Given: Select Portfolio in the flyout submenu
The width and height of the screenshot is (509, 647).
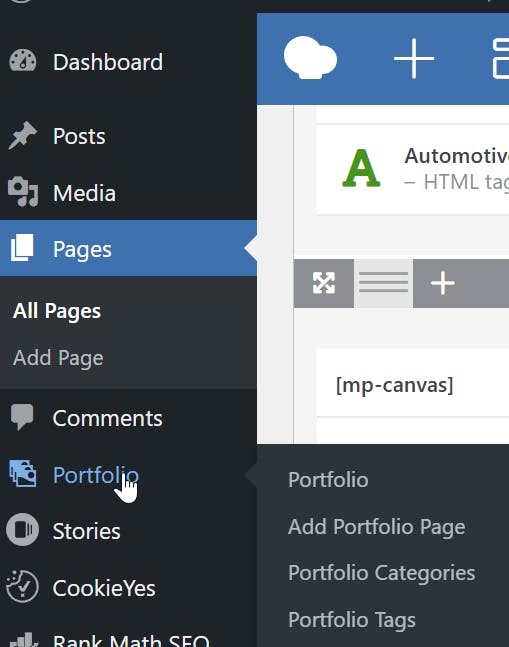Looking at the screenshot, I should click(x=328, y=480).
